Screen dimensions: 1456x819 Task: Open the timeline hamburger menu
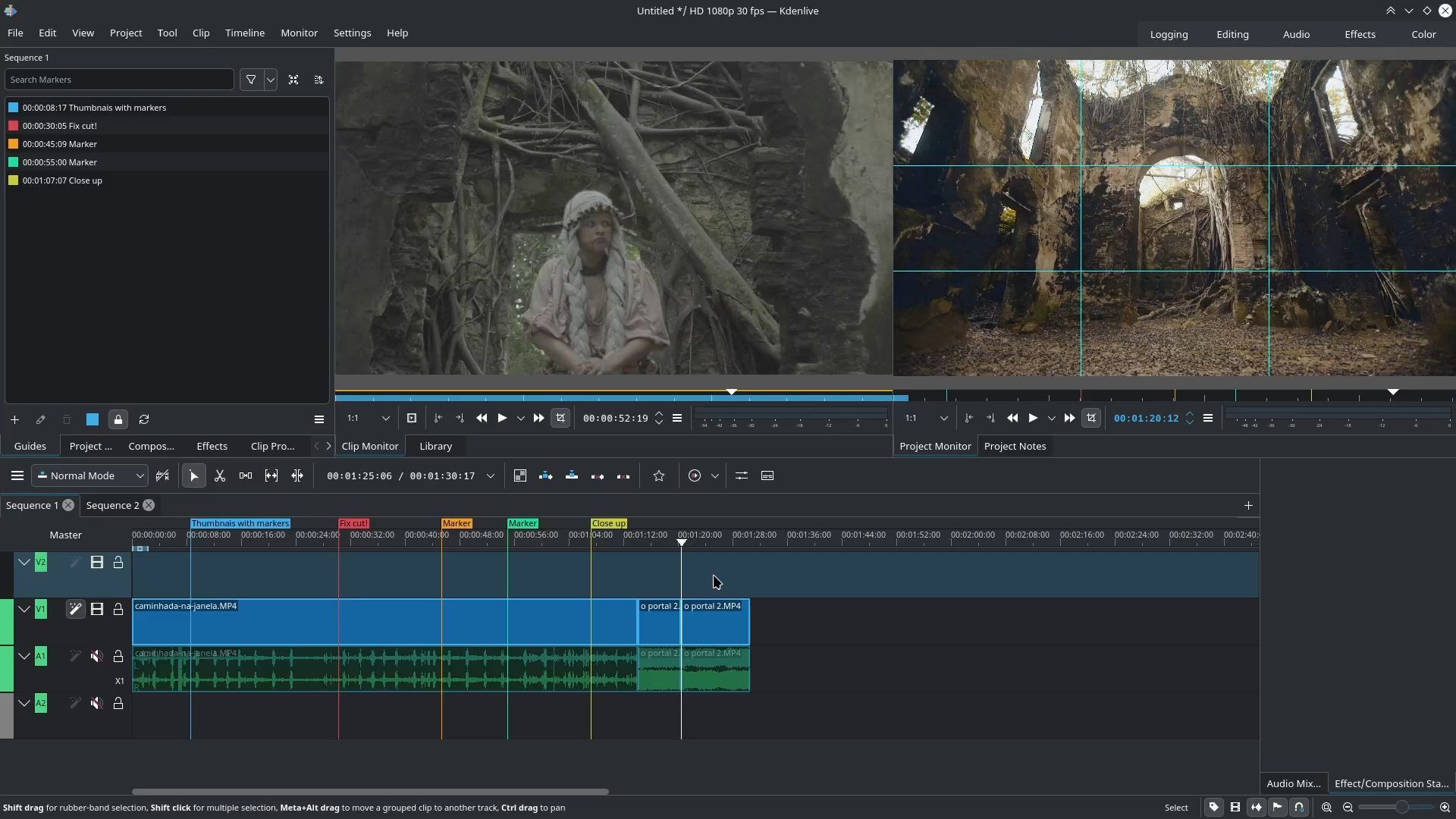[x=17, y=476]
